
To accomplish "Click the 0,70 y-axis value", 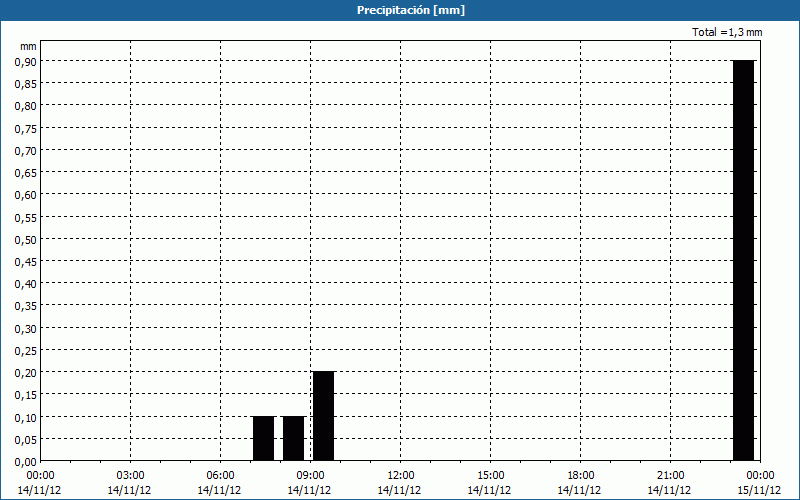I will [26, 151].
